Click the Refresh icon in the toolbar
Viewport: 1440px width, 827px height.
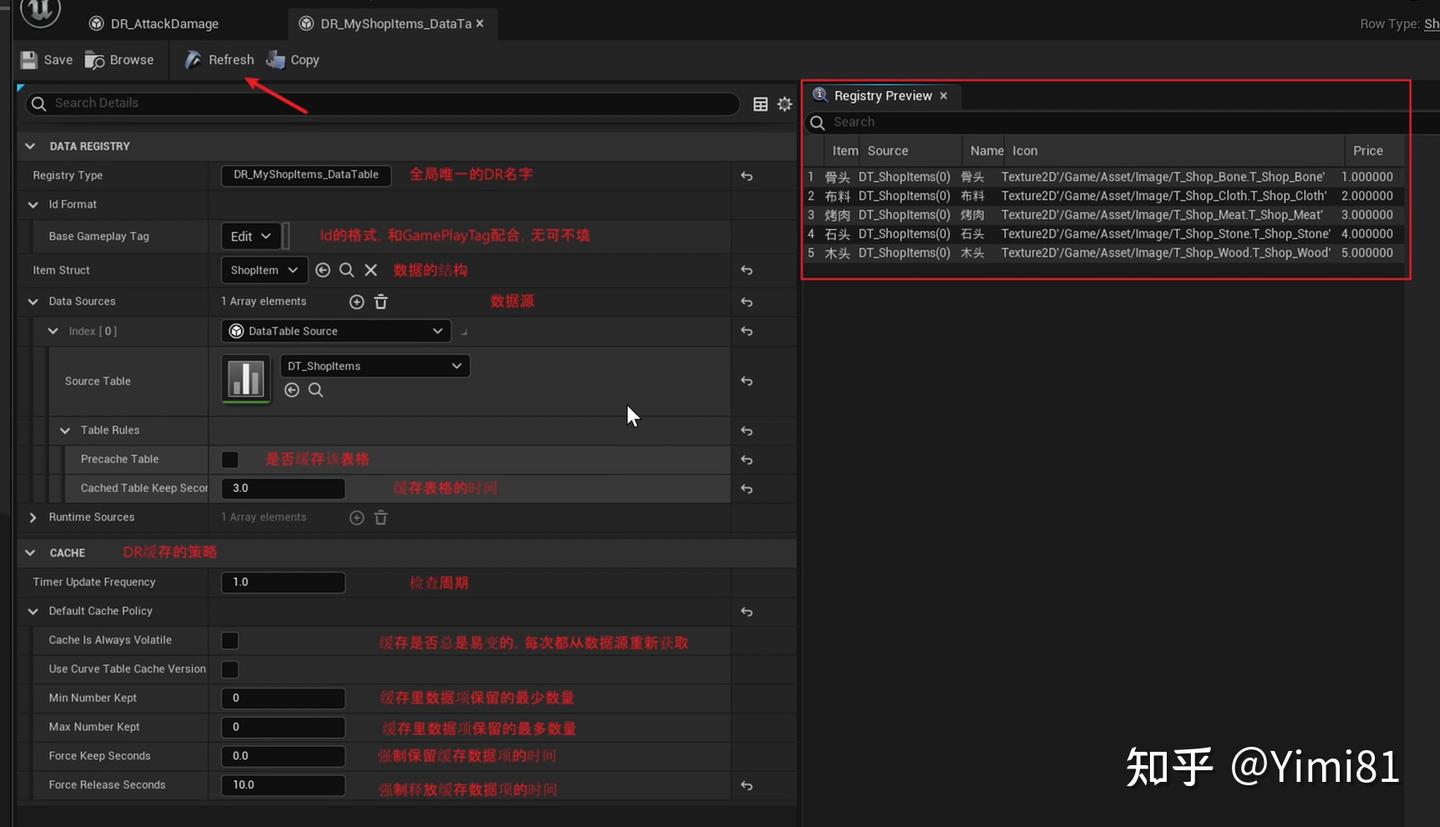(x=192, y=59)
